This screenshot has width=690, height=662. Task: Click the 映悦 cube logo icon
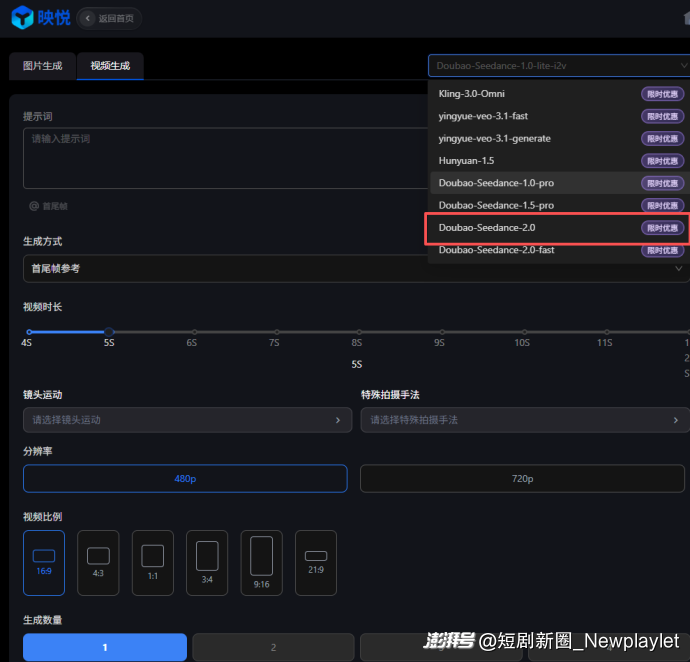21,18
